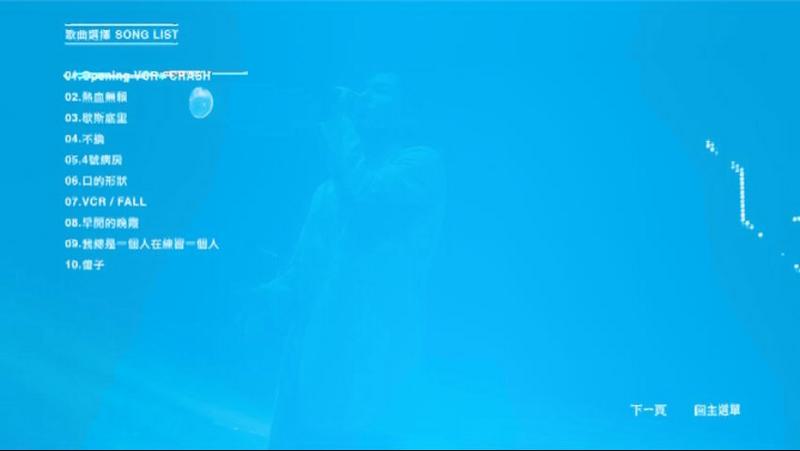The height and width of the screenshot is (451, 800).
Task: Play track 02 熱血無賴
Action: 96,97
